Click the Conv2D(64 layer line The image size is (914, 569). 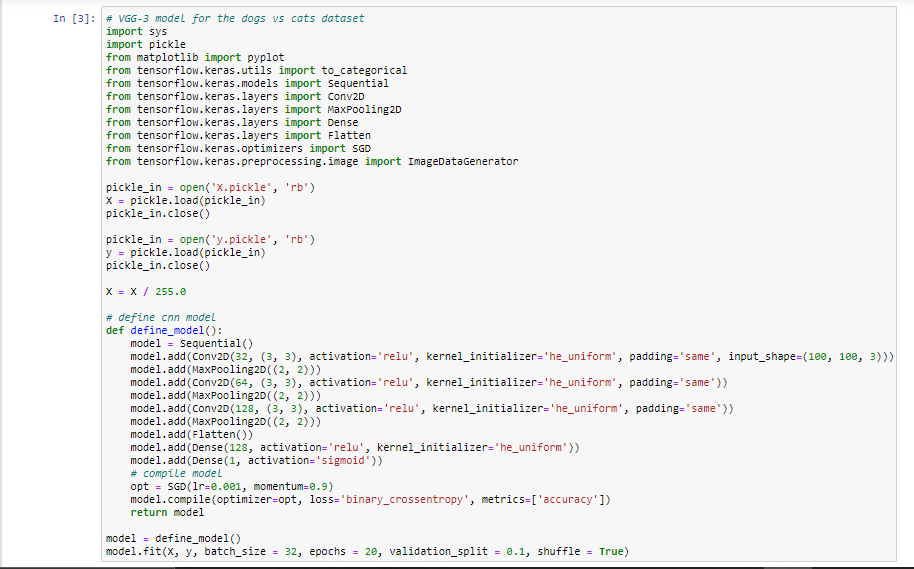pyautogui.click(x=429, y=382)
